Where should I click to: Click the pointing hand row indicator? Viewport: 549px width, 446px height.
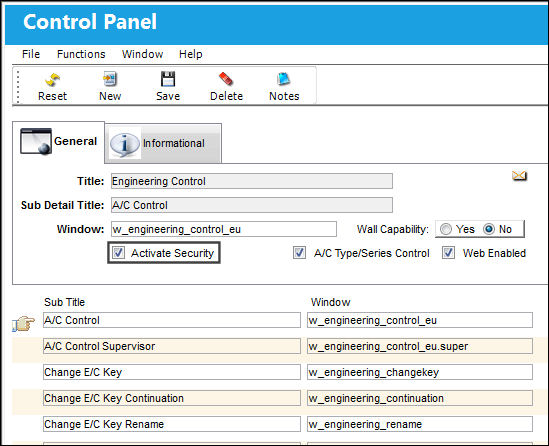click(24, 323)
